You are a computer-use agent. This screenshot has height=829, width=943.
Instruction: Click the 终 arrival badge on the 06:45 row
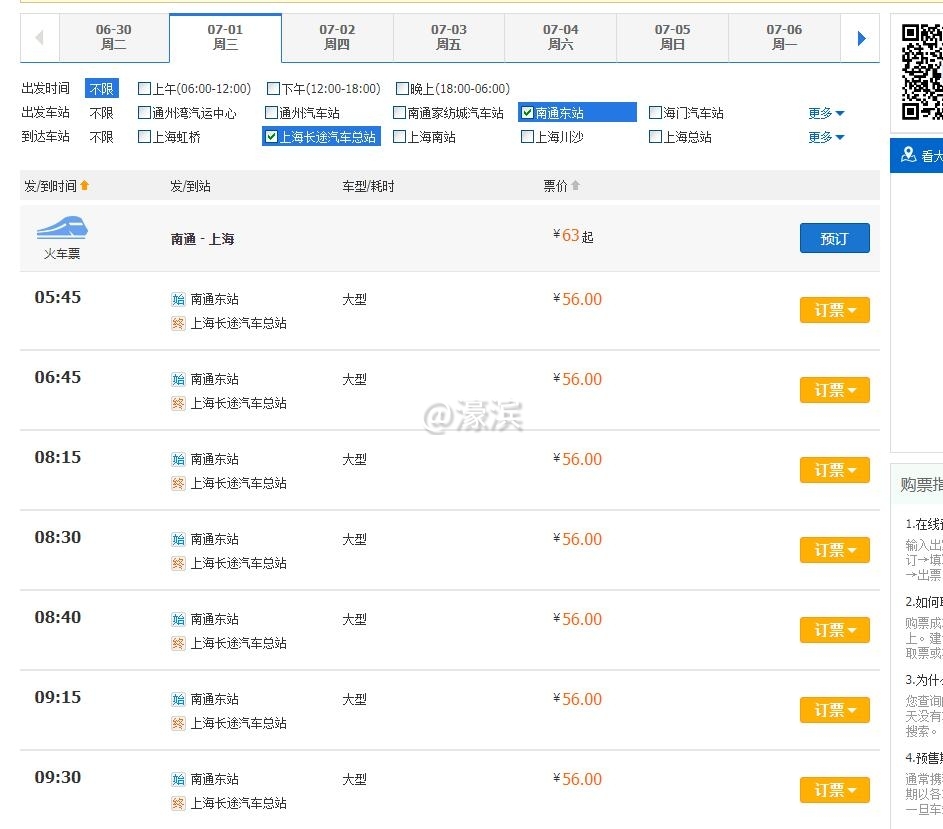coord(178,403)
